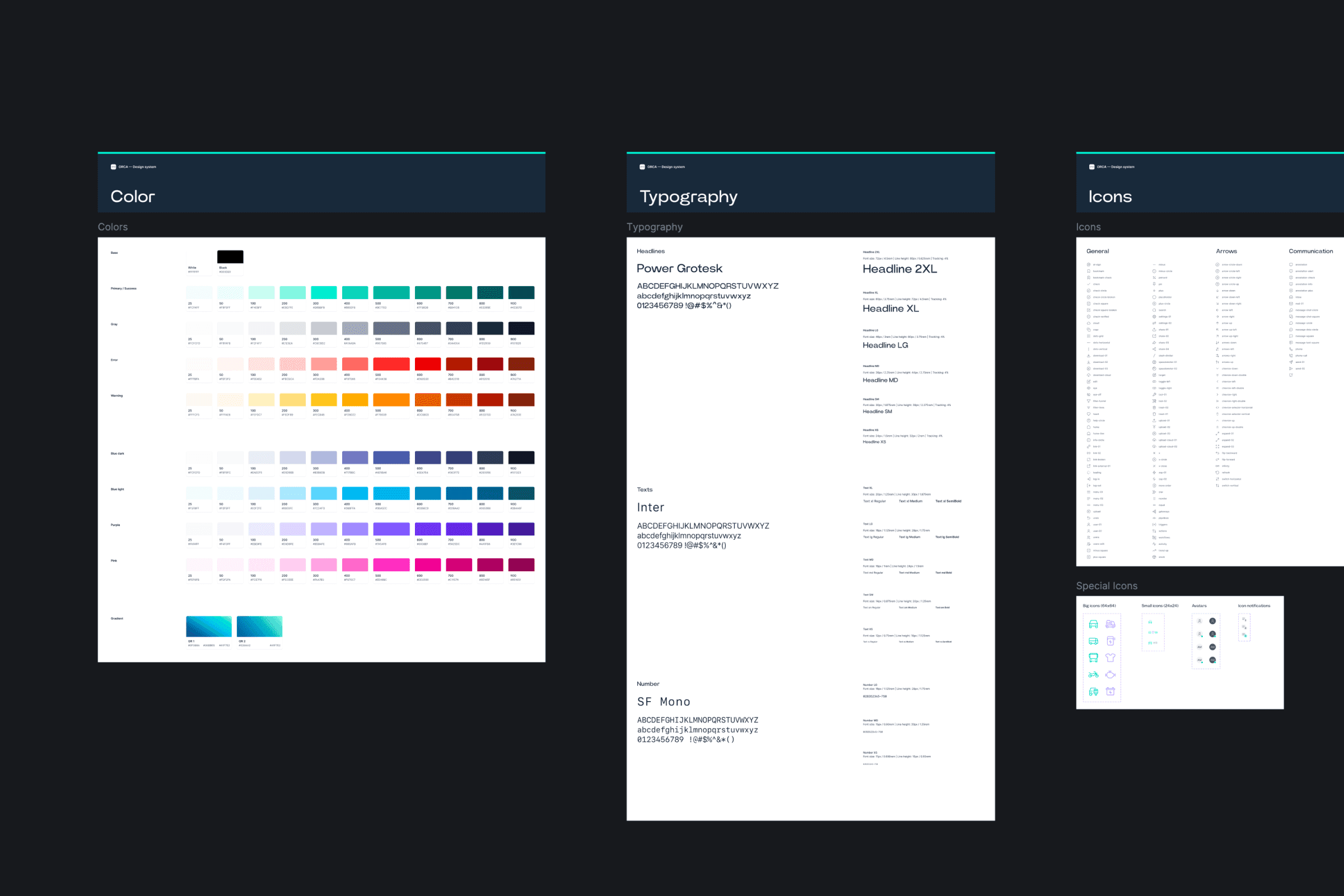The width and height of the screenshot is (1344, 896).
Task: Select the GR 2 gradient swatch
Action: (259, 626)
